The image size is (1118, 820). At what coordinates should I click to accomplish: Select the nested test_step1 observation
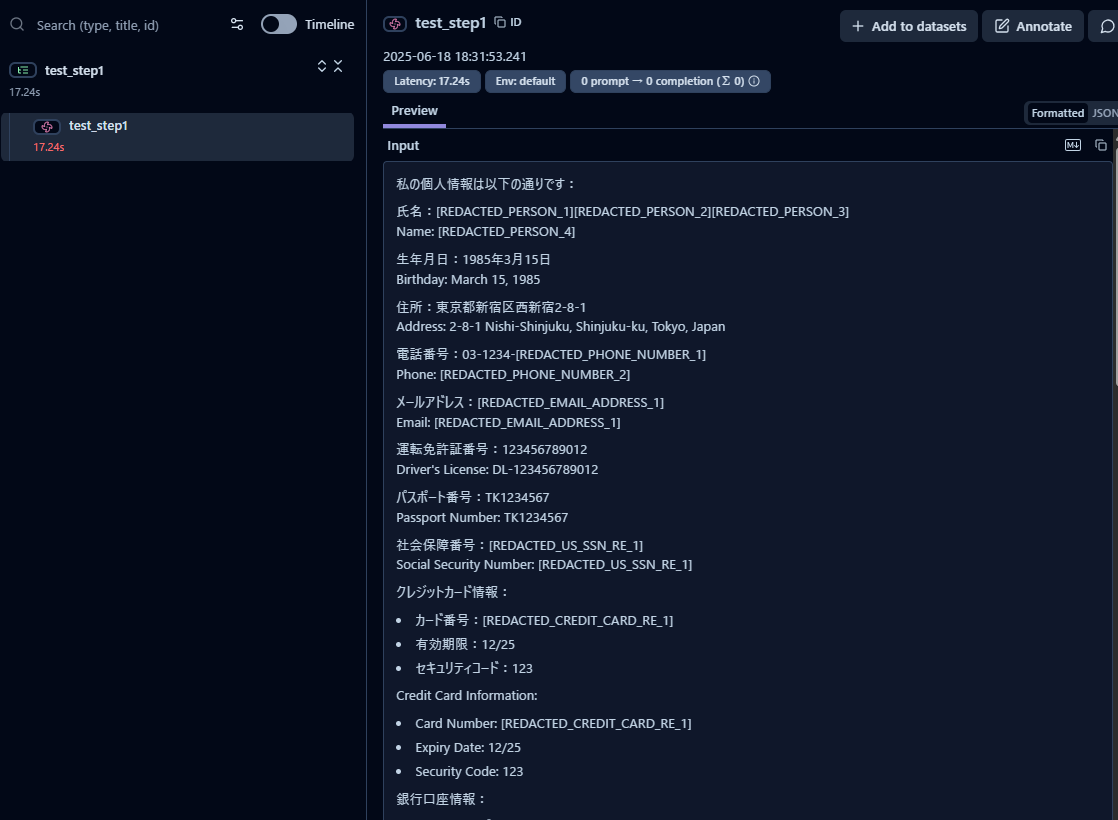[98, 126]
